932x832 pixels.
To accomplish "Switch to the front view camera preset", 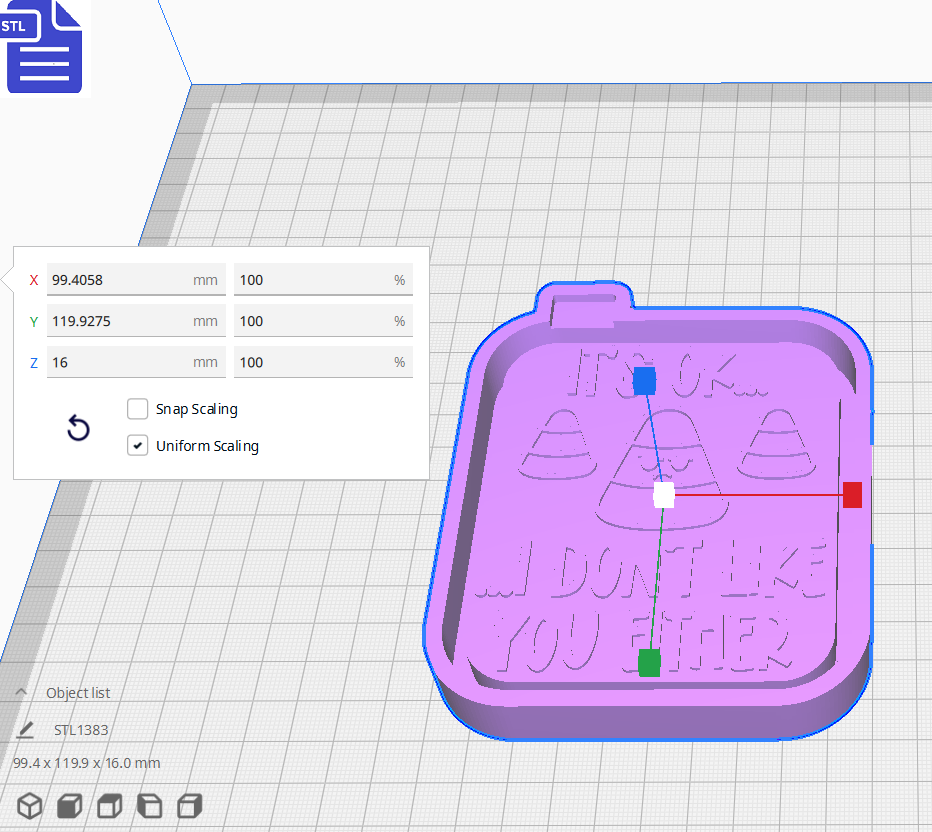I will pyautogui.click(x=69, y=806).
